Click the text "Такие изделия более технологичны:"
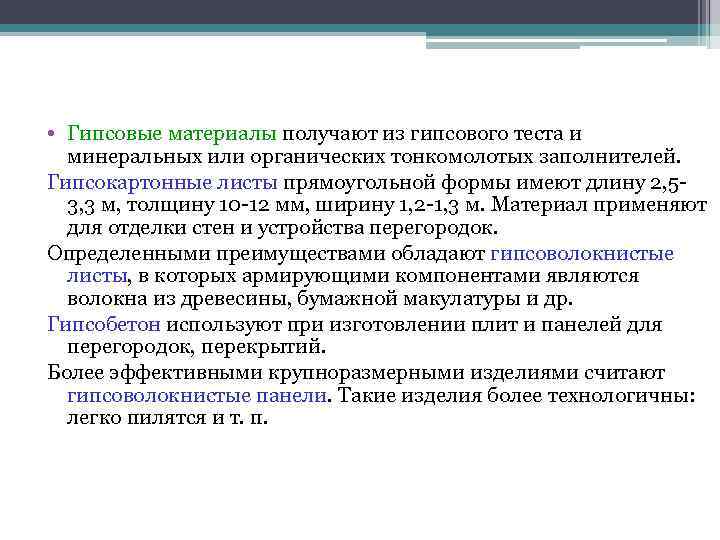 (x=517, y=395)
